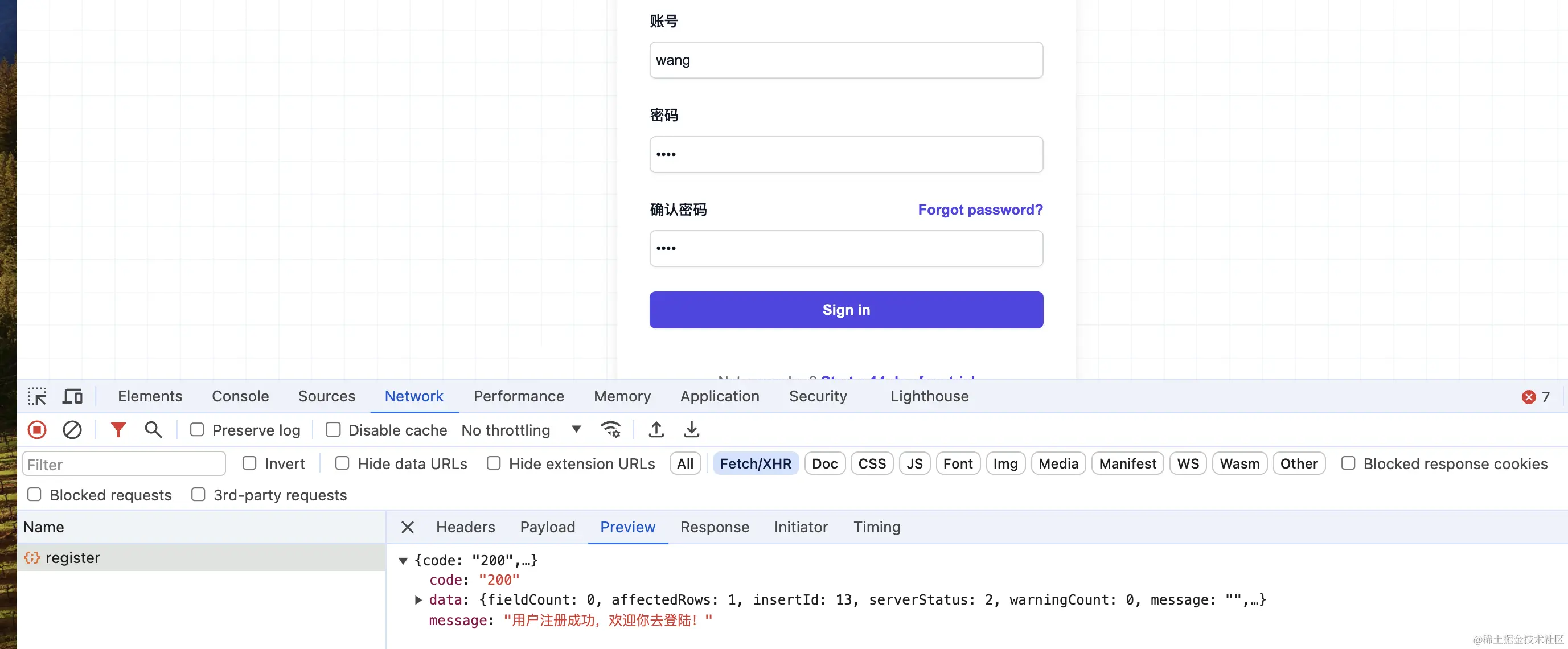
Task: Open the Response tab of request
Action: pyautogui.click(x=715, y=527)
